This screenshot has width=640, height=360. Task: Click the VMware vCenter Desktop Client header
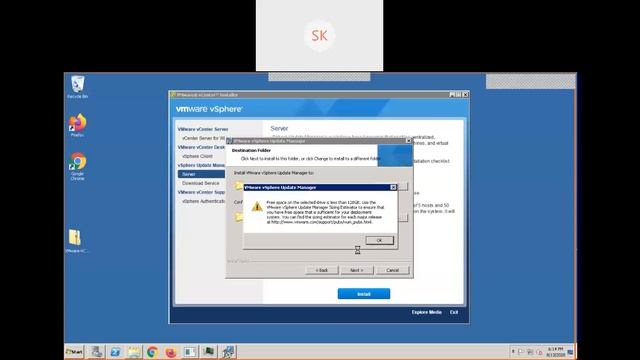pyautogui.click(x=201, y=147)
